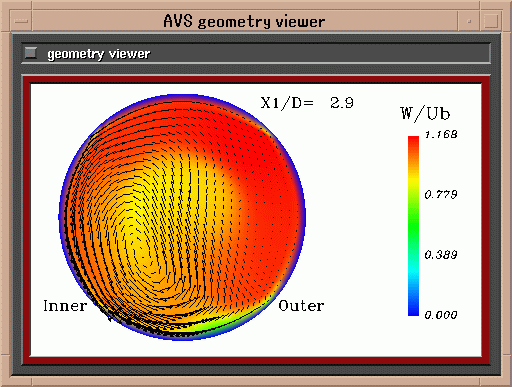
Task: Click the 0.389 legend value
Action: [441, 255]
